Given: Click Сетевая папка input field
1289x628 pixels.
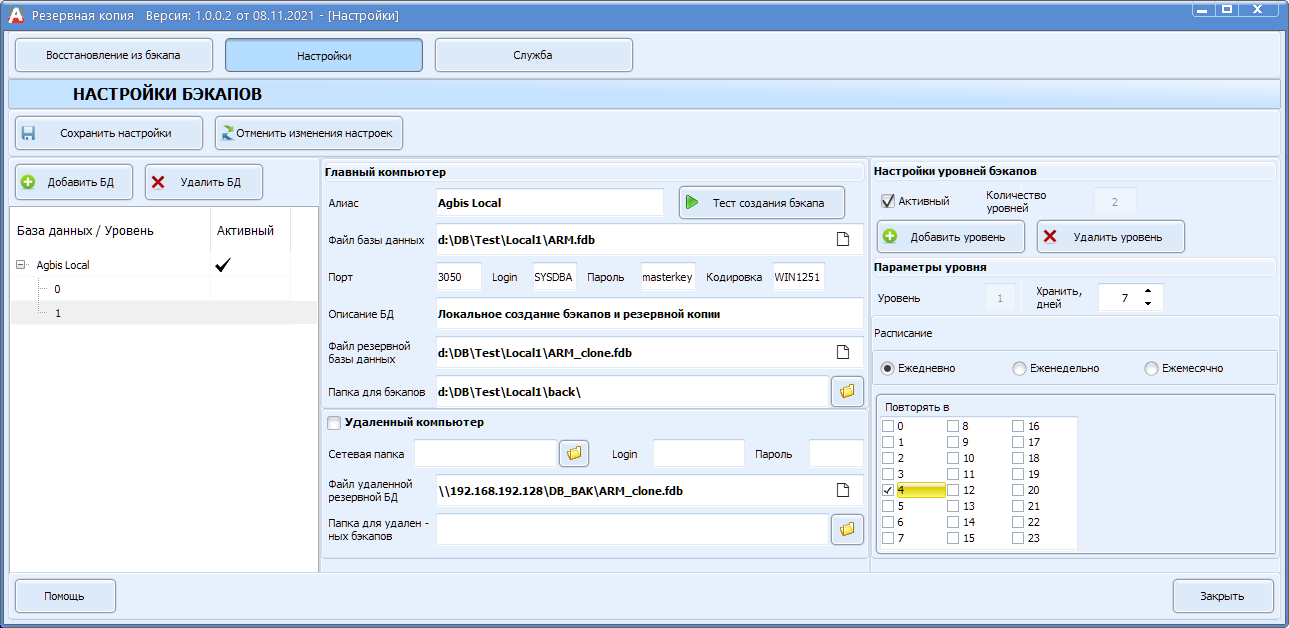Looking at the screenshot, I should [x=485, y=454].
